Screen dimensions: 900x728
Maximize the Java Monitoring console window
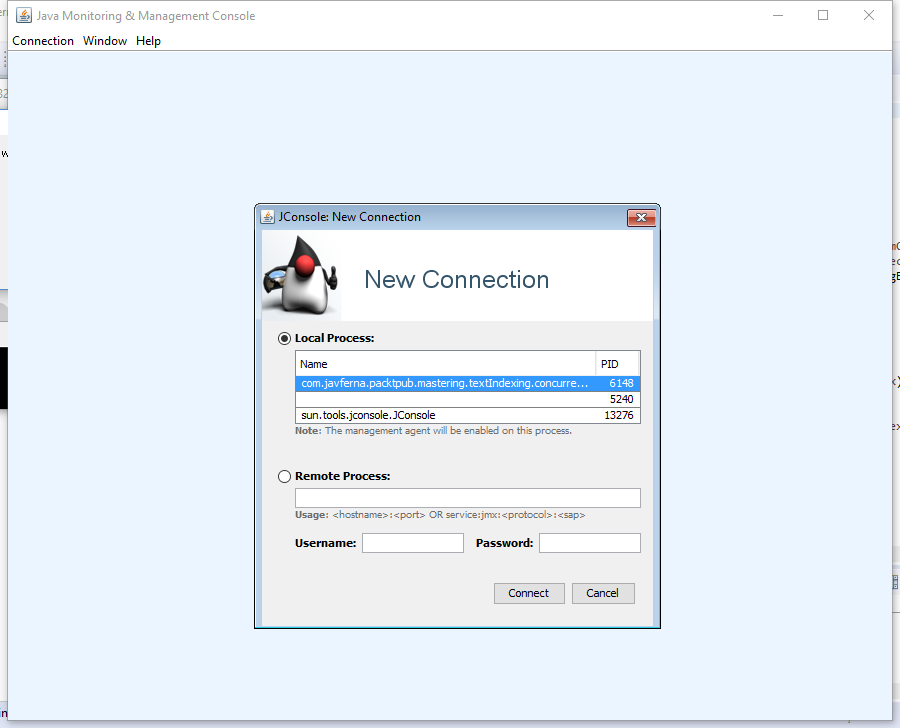[823, 16]
